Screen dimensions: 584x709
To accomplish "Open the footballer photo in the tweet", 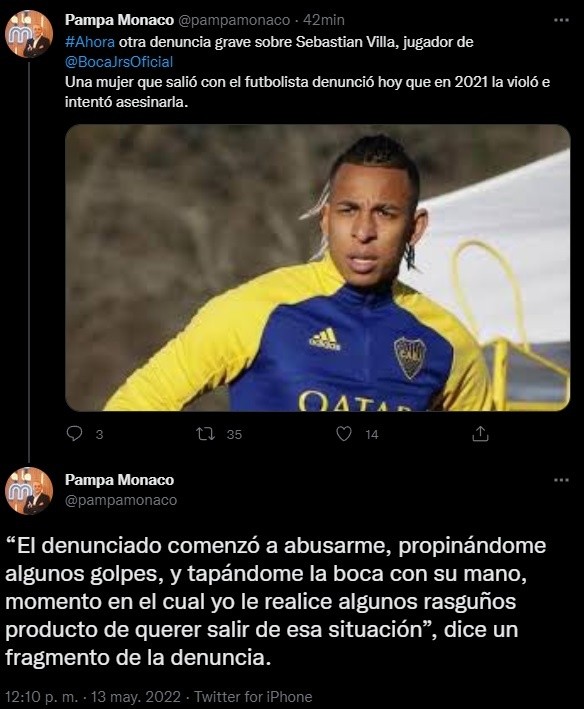I will pos(318,268).
